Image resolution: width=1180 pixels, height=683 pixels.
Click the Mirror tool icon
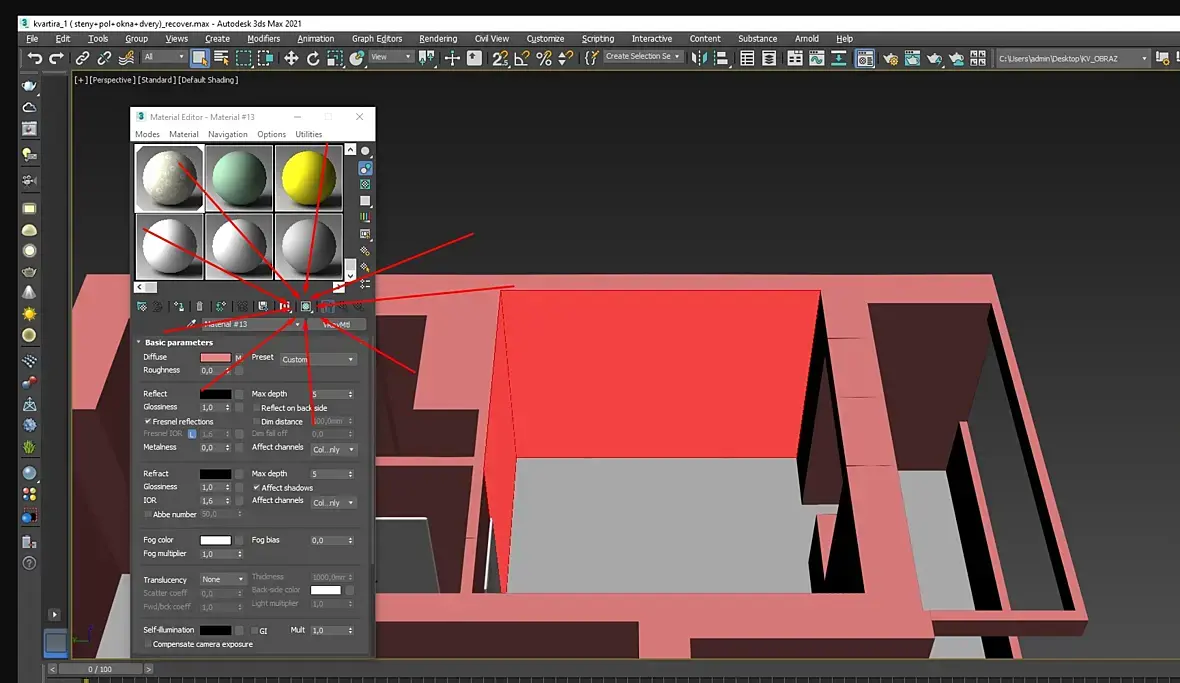pos(699,58)
